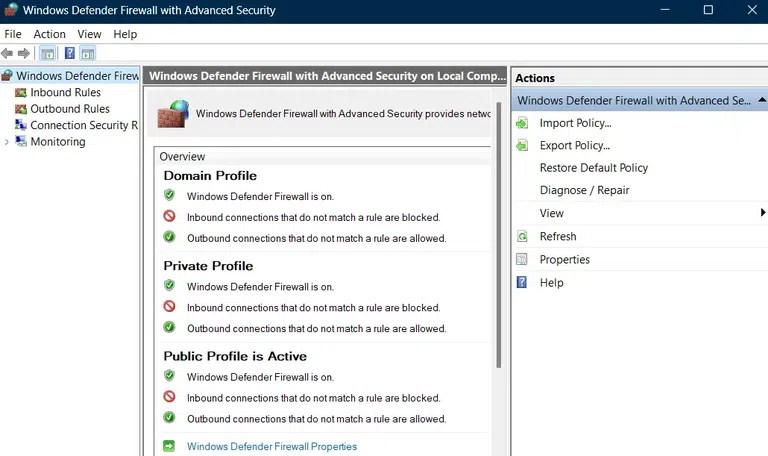768x456 pixels.
Task: Click Private Profile outbound allowed green check icon
Action: click(x=169, y=327)
